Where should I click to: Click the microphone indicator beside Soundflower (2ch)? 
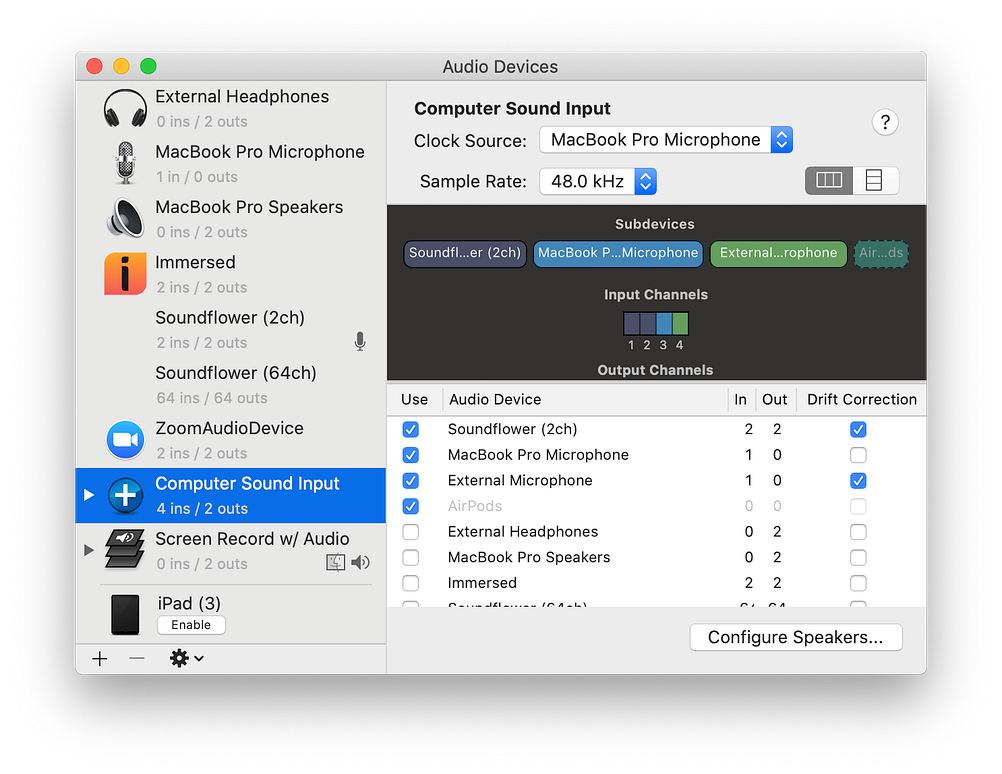tap(360, 341)
